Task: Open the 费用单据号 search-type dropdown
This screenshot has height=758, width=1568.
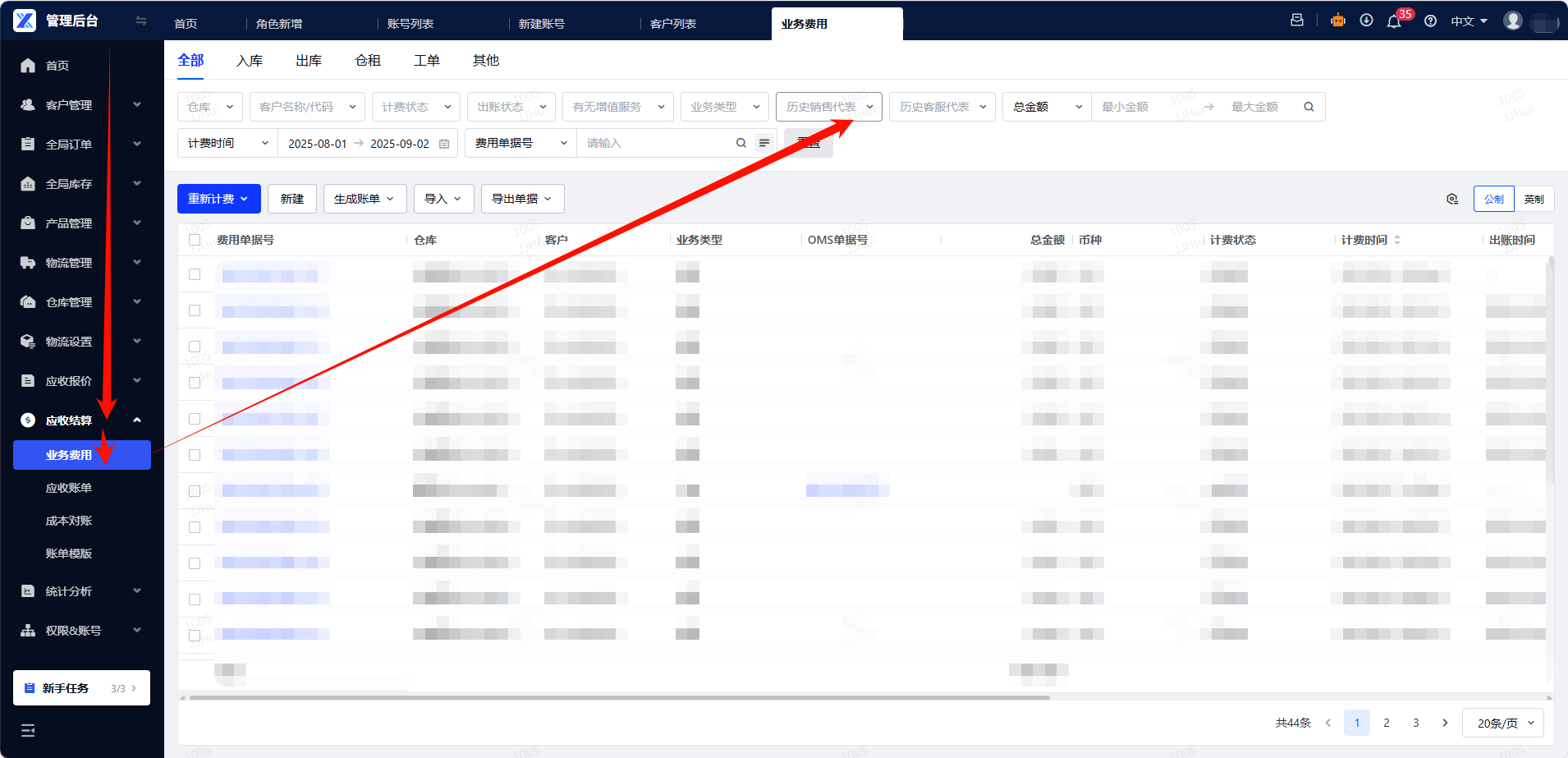Action: [x=521, y=143]
